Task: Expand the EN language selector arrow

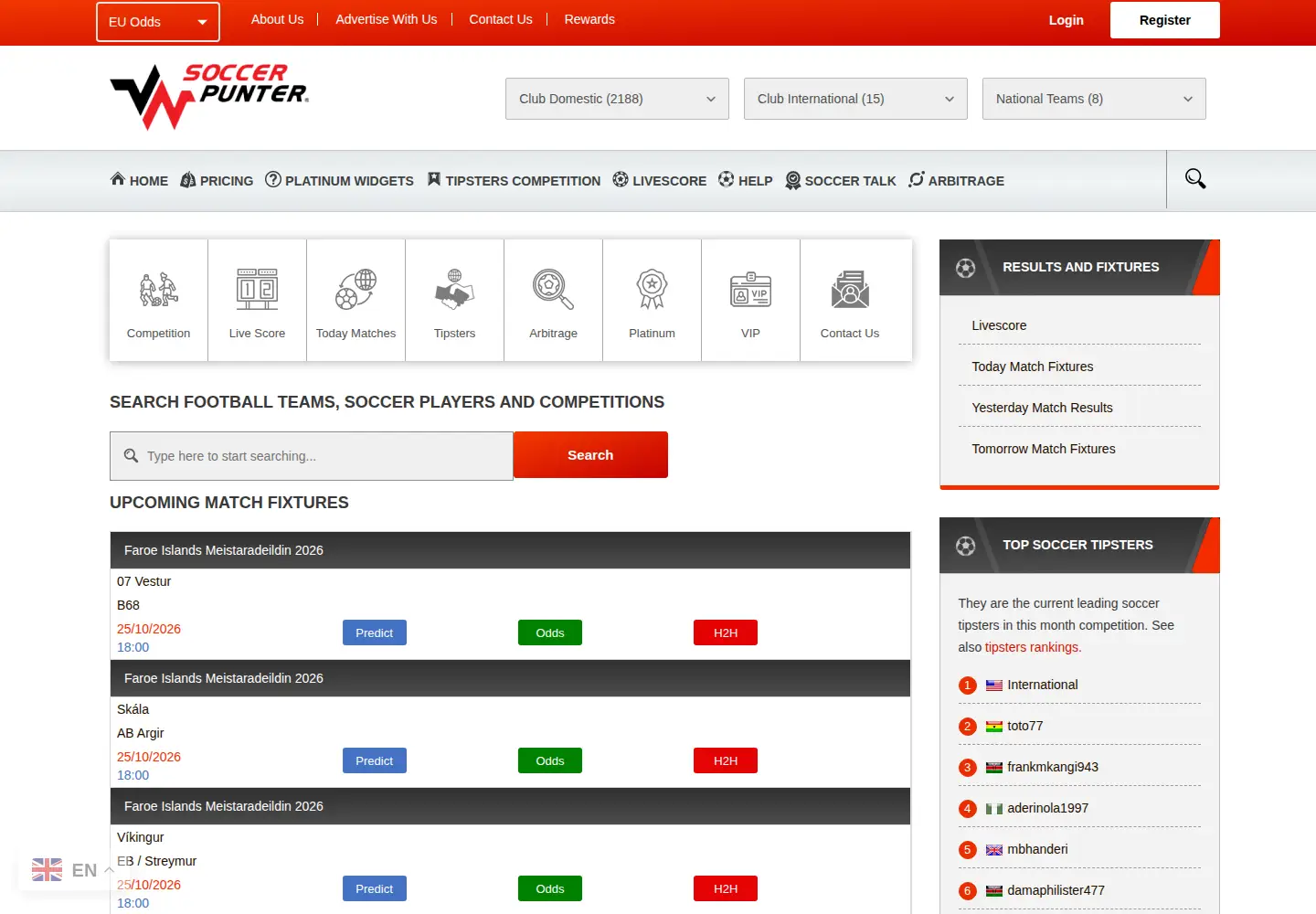Action: [x=110, y=870]
